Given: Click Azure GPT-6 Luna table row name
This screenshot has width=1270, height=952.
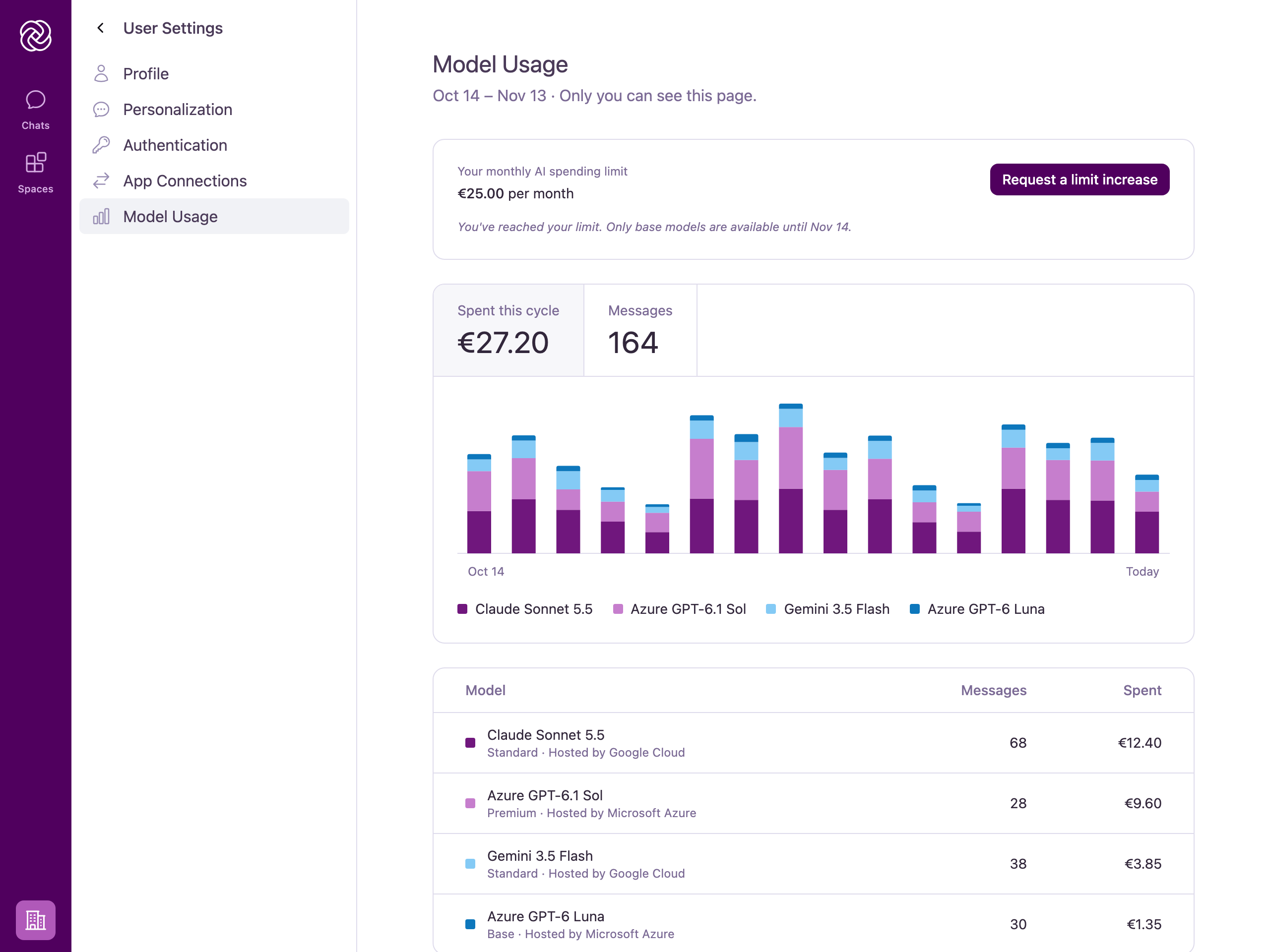Looking at the screenshot, I should click(x=545, y=916).
